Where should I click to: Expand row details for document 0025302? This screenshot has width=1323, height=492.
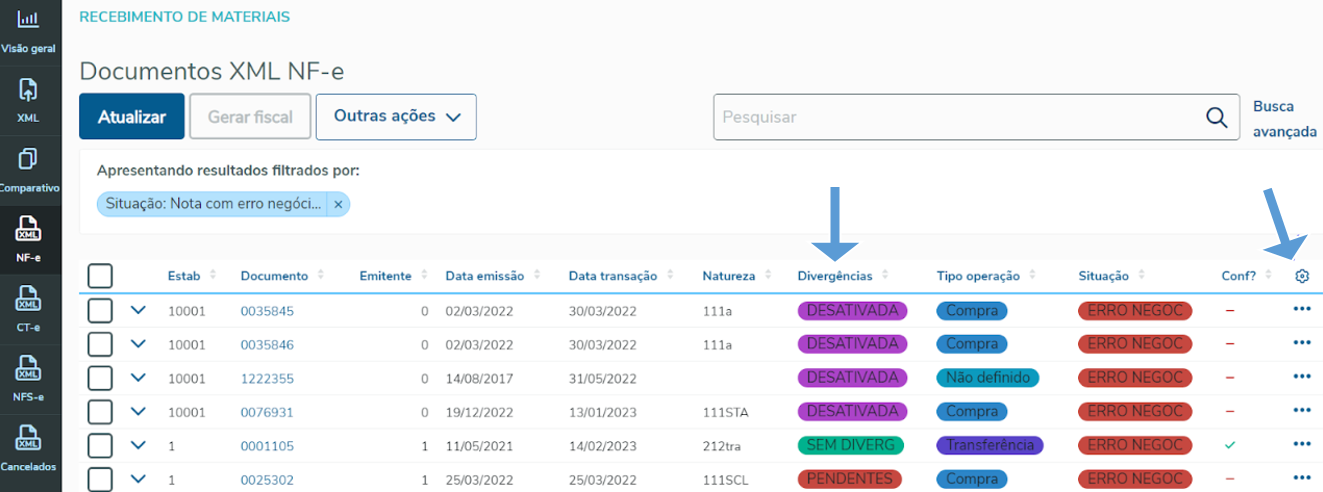click(139, 478)
